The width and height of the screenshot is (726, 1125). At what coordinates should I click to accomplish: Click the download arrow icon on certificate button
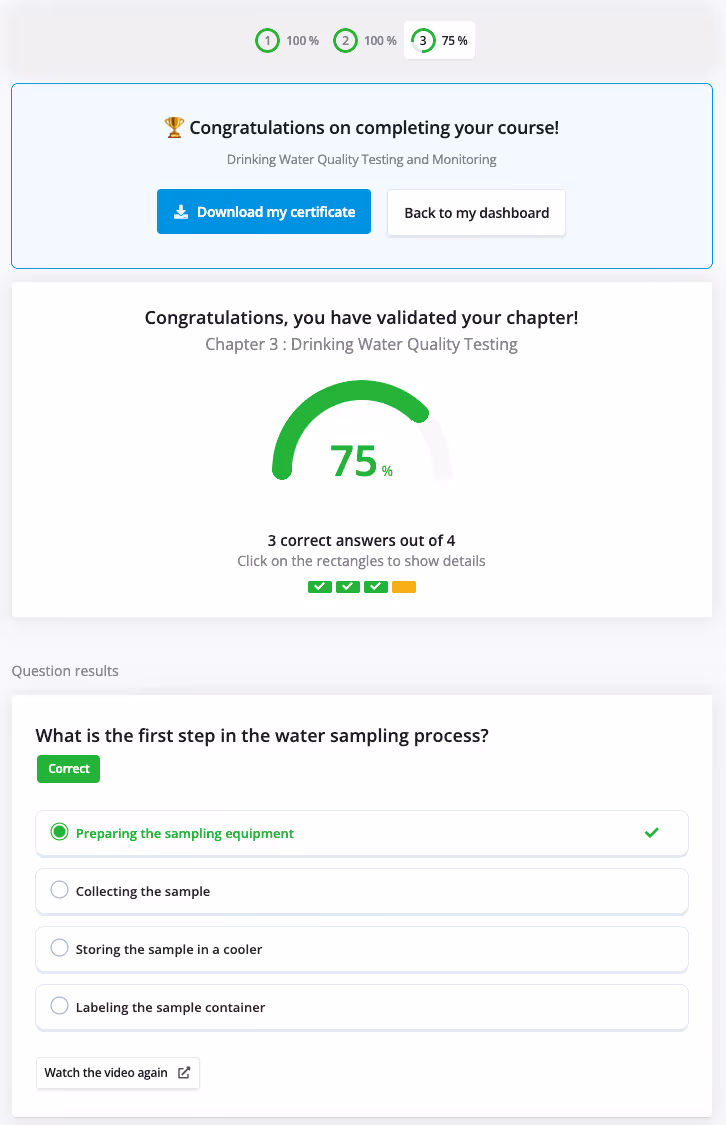[x=180, y=211]
